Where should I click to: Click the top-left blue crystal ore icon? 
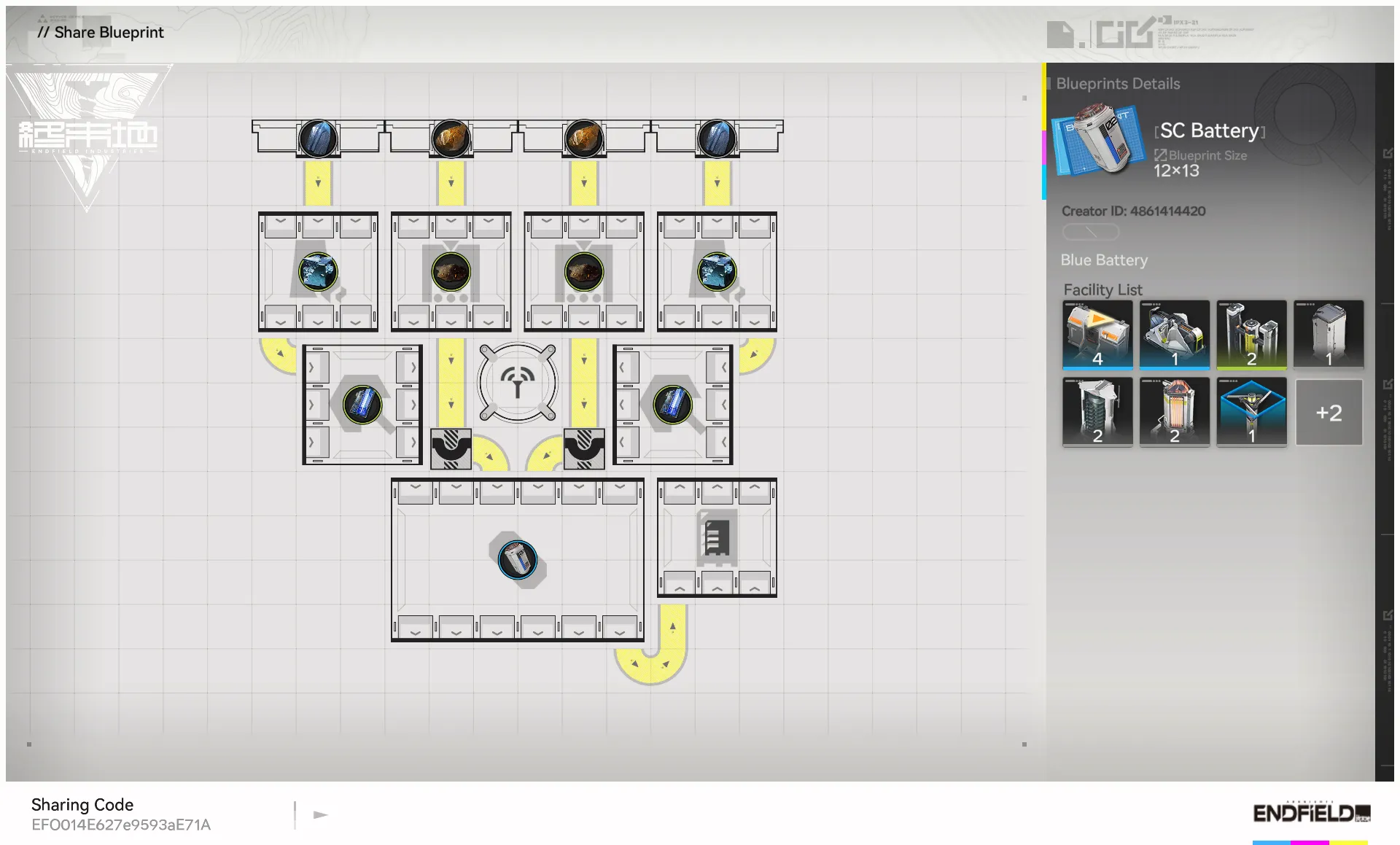tap(318, 138)
